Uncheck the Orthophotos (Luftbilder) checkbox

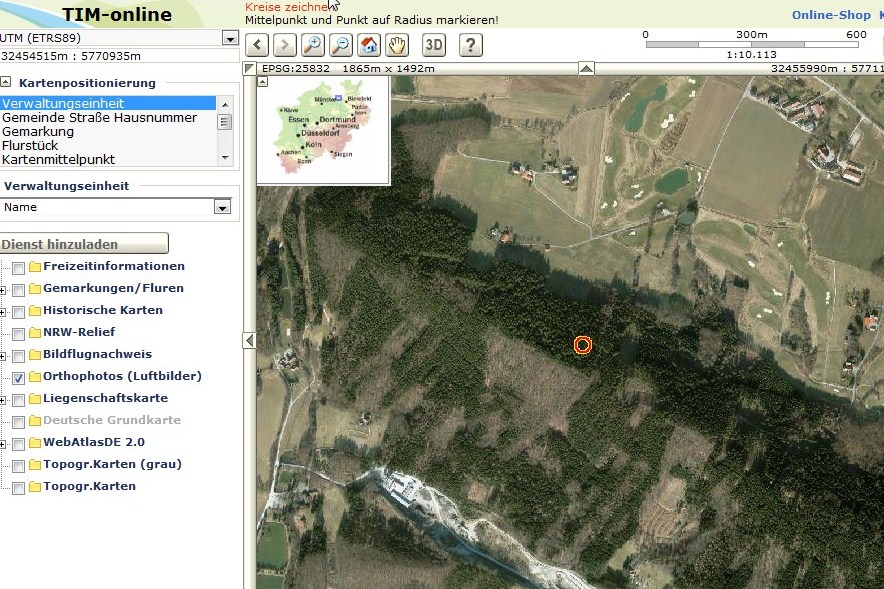[19, 378]
